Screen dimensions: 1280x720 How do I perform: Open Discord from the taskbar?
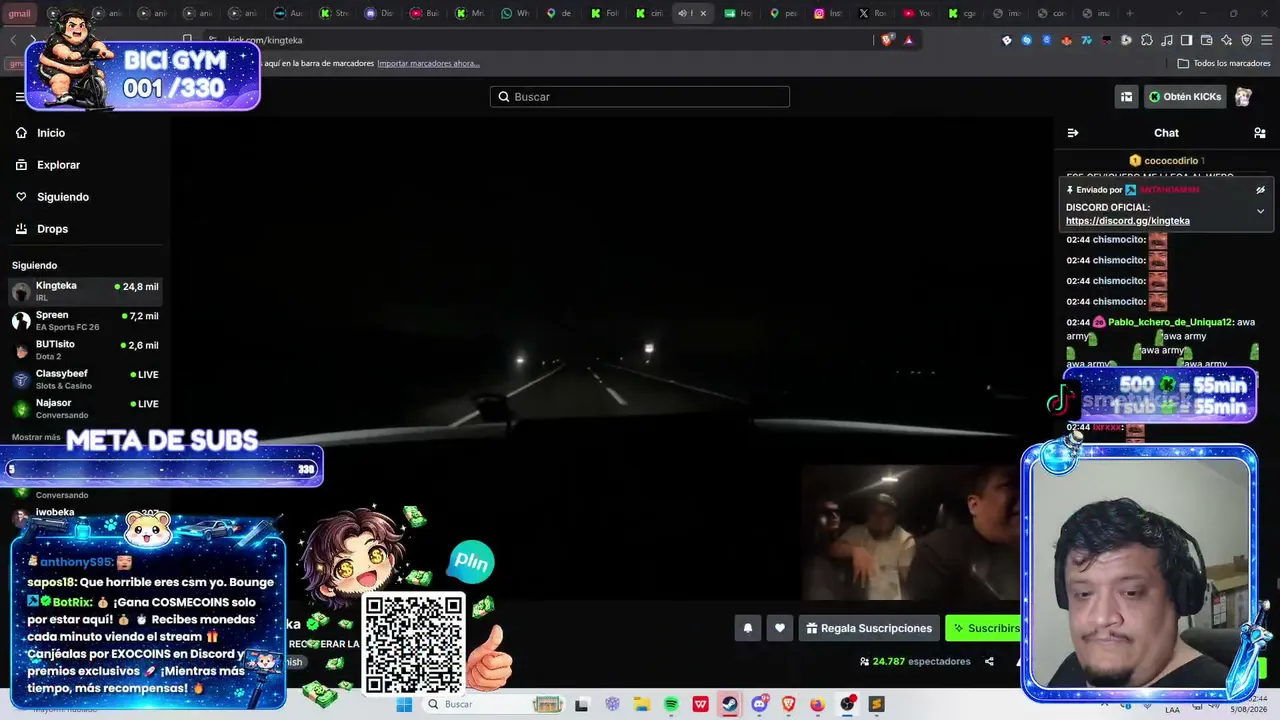[759, 704]
